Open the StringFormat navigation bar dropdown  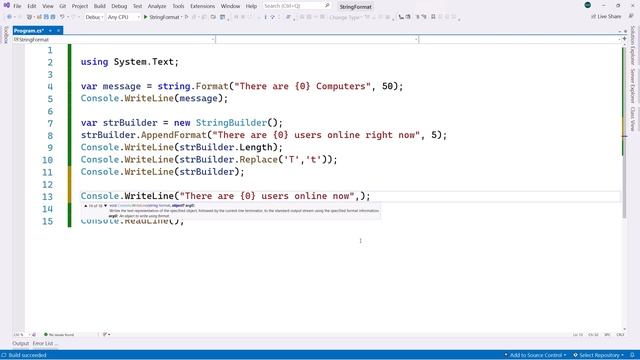[114, 40]
